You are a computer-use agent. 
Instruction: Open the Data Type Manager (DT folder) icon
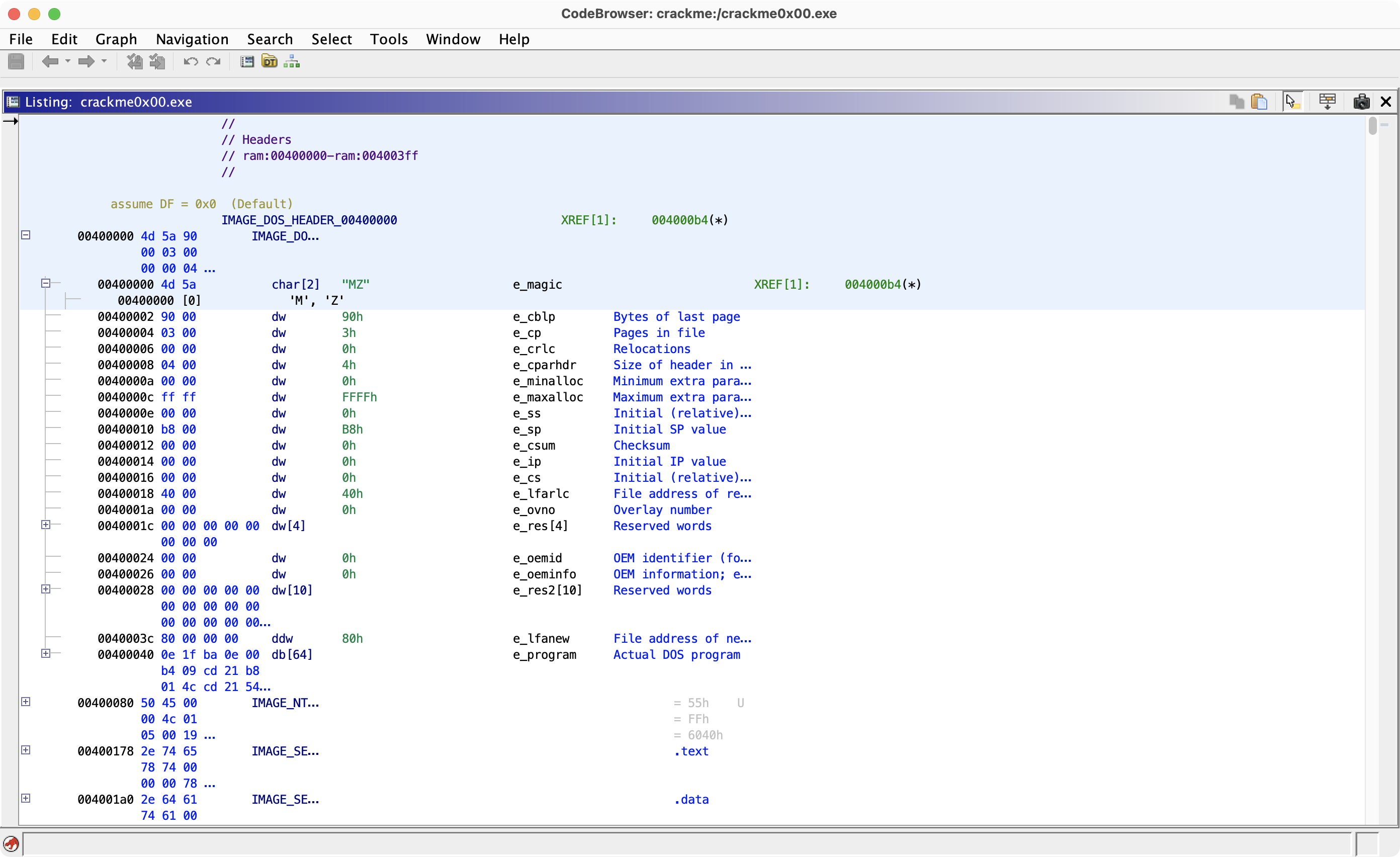pyautogui.click(x=270, y=61)
